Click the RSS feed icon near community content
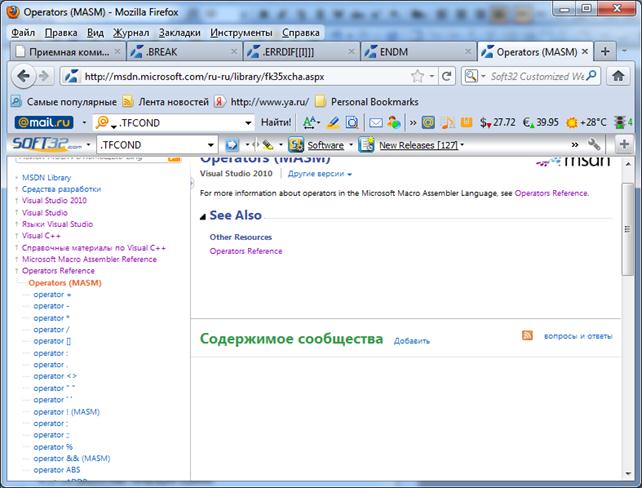 click(527, 335)
